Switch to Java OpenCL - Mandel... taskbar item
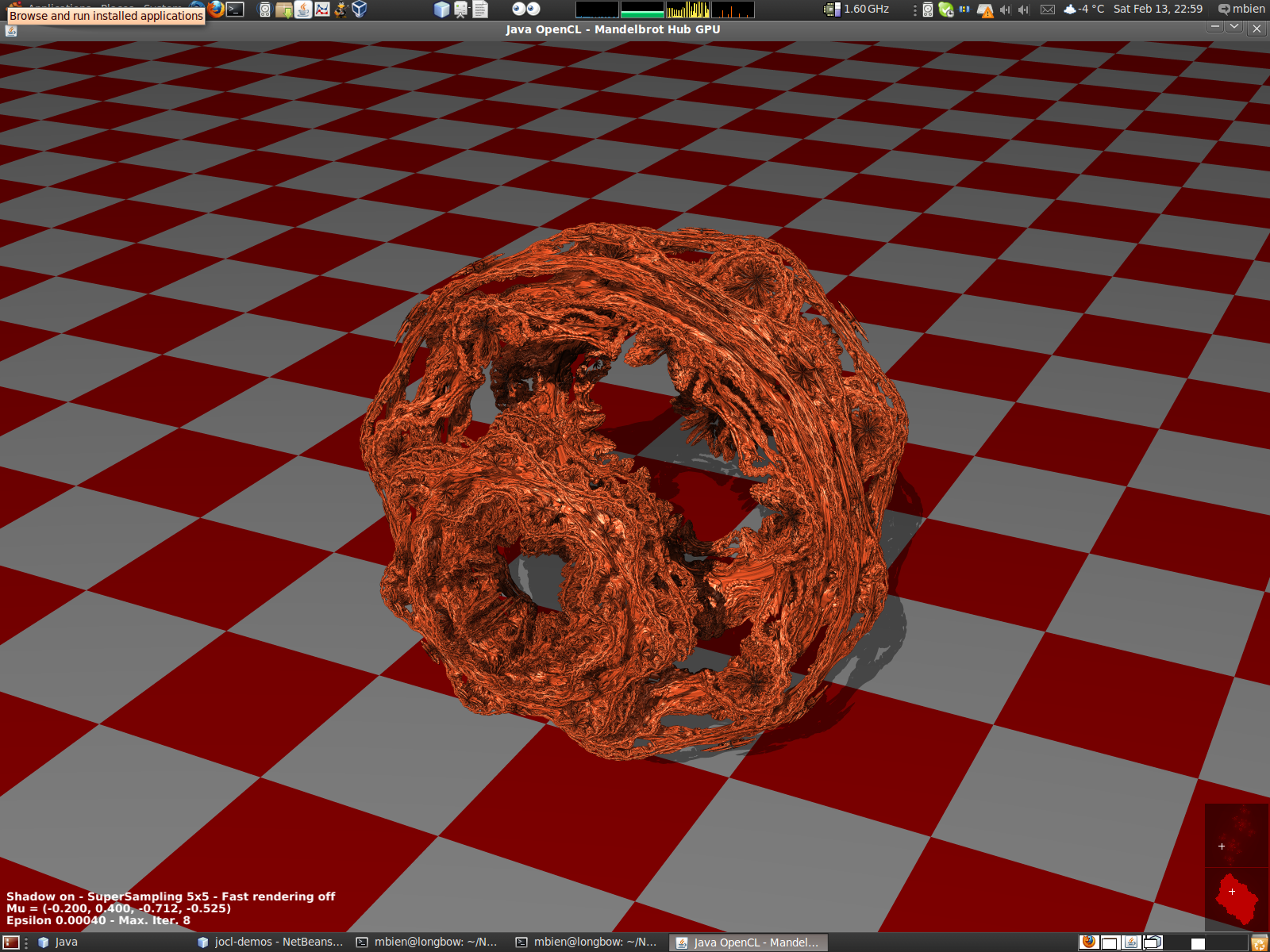 click(749, 942)
